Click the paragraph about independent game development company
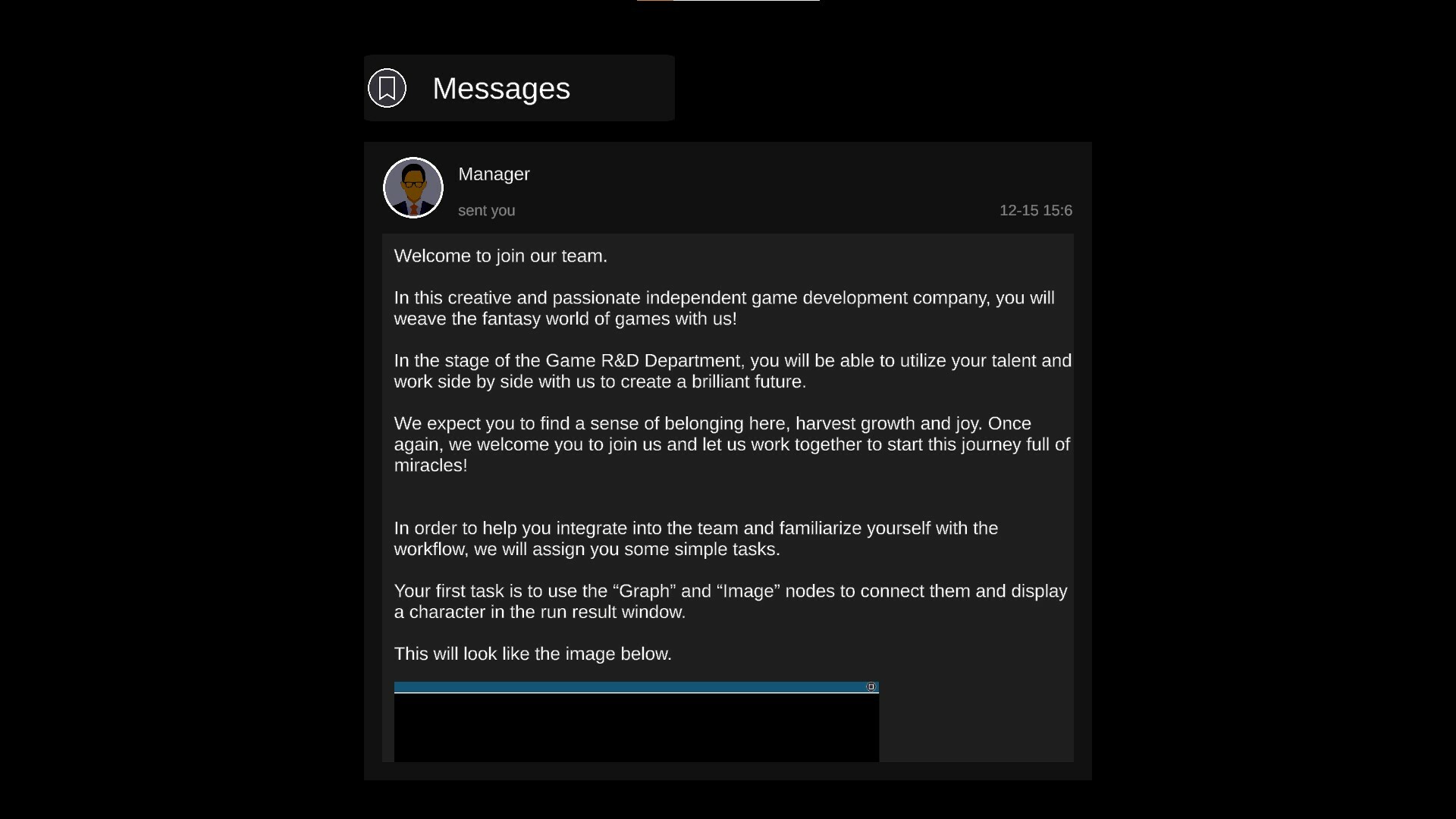 click(724, 309)
